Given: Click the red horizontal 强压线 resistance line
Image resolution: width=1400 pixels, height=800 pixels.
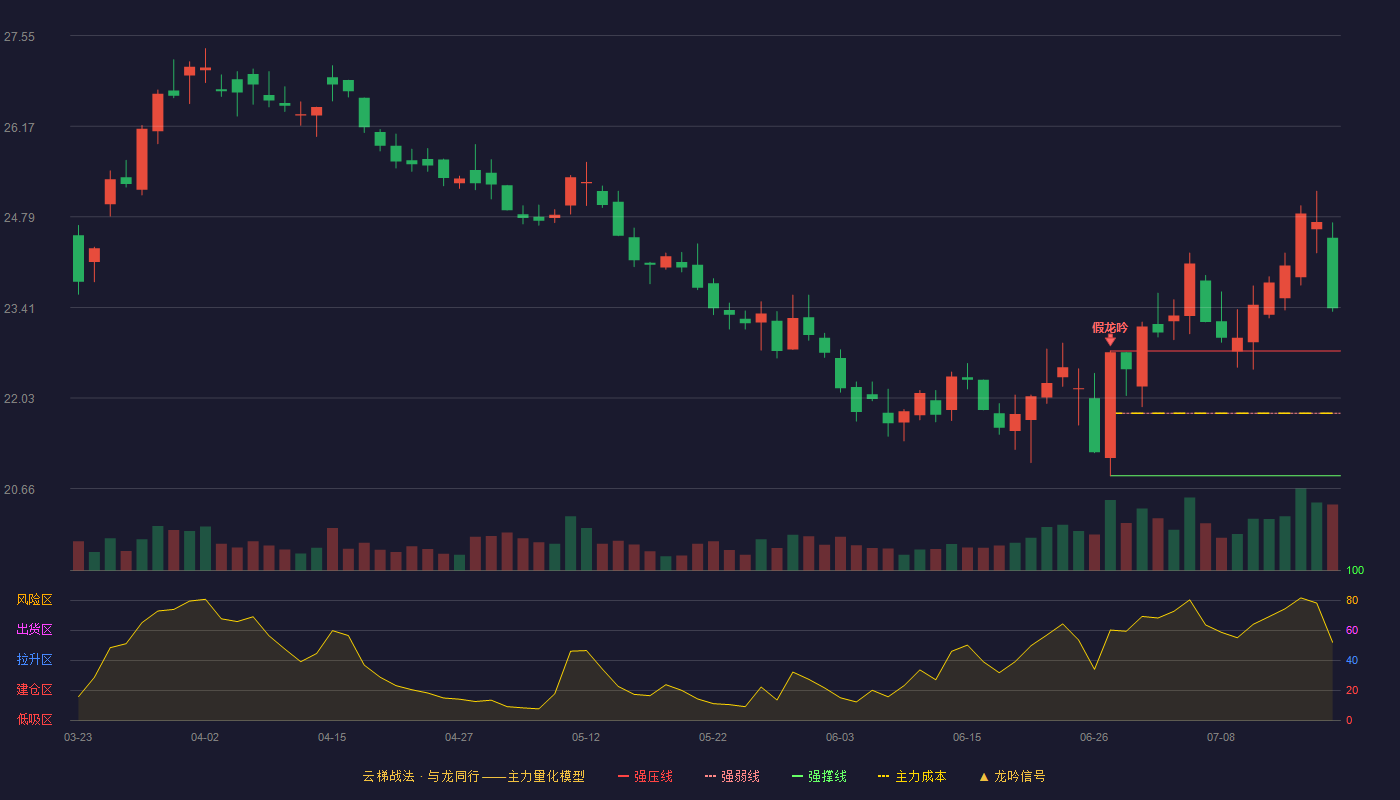Looking at the screenshot, I should pyautogui.click(x=1225, y=351).
